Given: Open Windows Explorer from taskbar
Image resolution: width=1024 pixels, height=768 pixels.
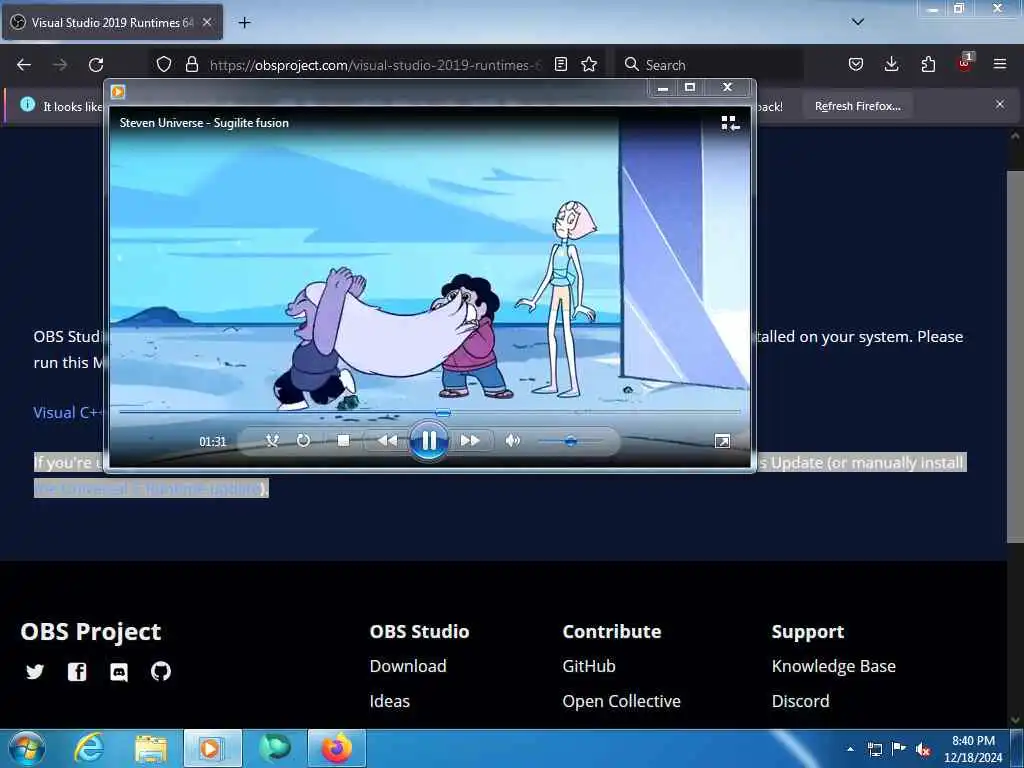Looking at the screenshot, I should pos(151,748).
